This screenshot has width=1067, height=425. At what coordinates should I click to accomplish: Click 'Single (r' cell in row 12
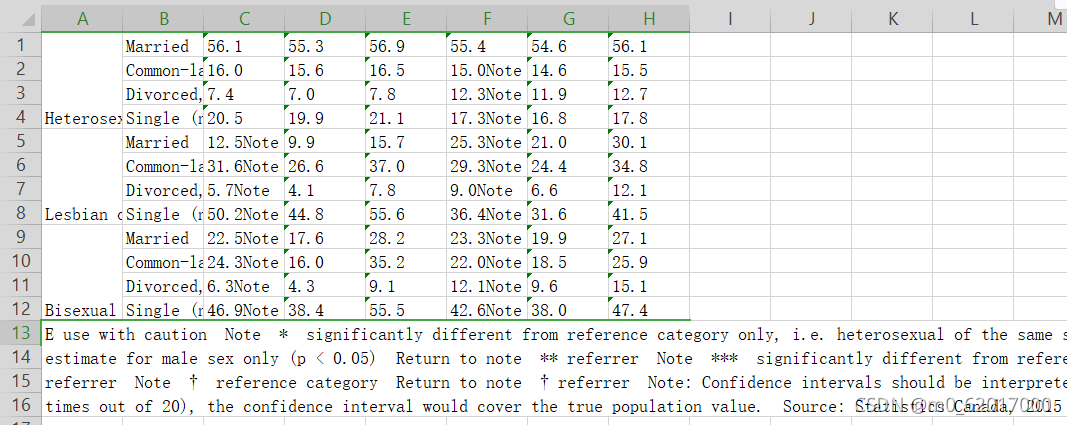click(163, 309)
